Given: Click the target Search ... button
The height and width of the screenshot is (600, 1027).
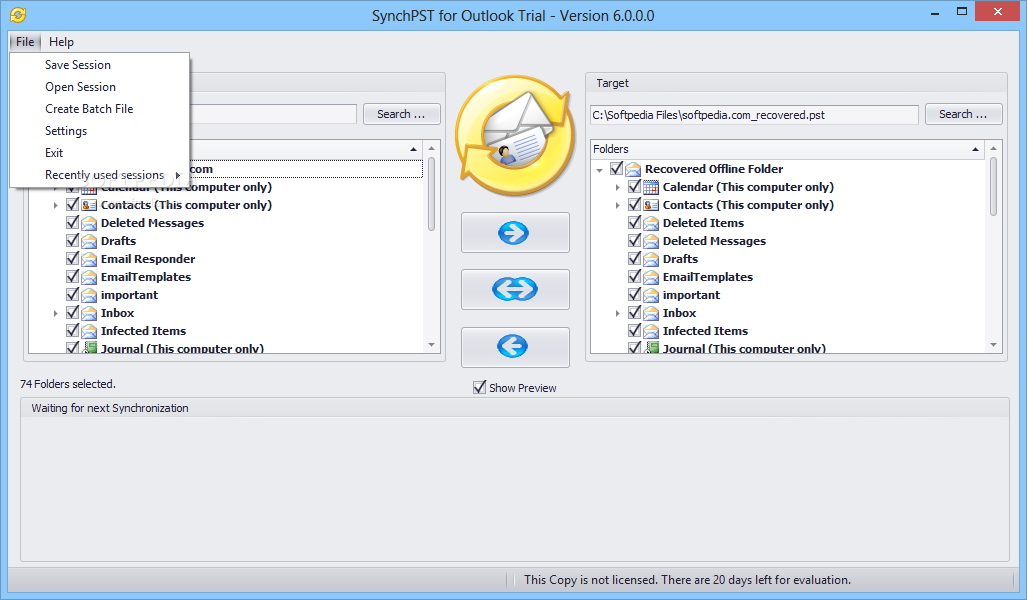Looking at the screenshot, I should coord(963,114).
